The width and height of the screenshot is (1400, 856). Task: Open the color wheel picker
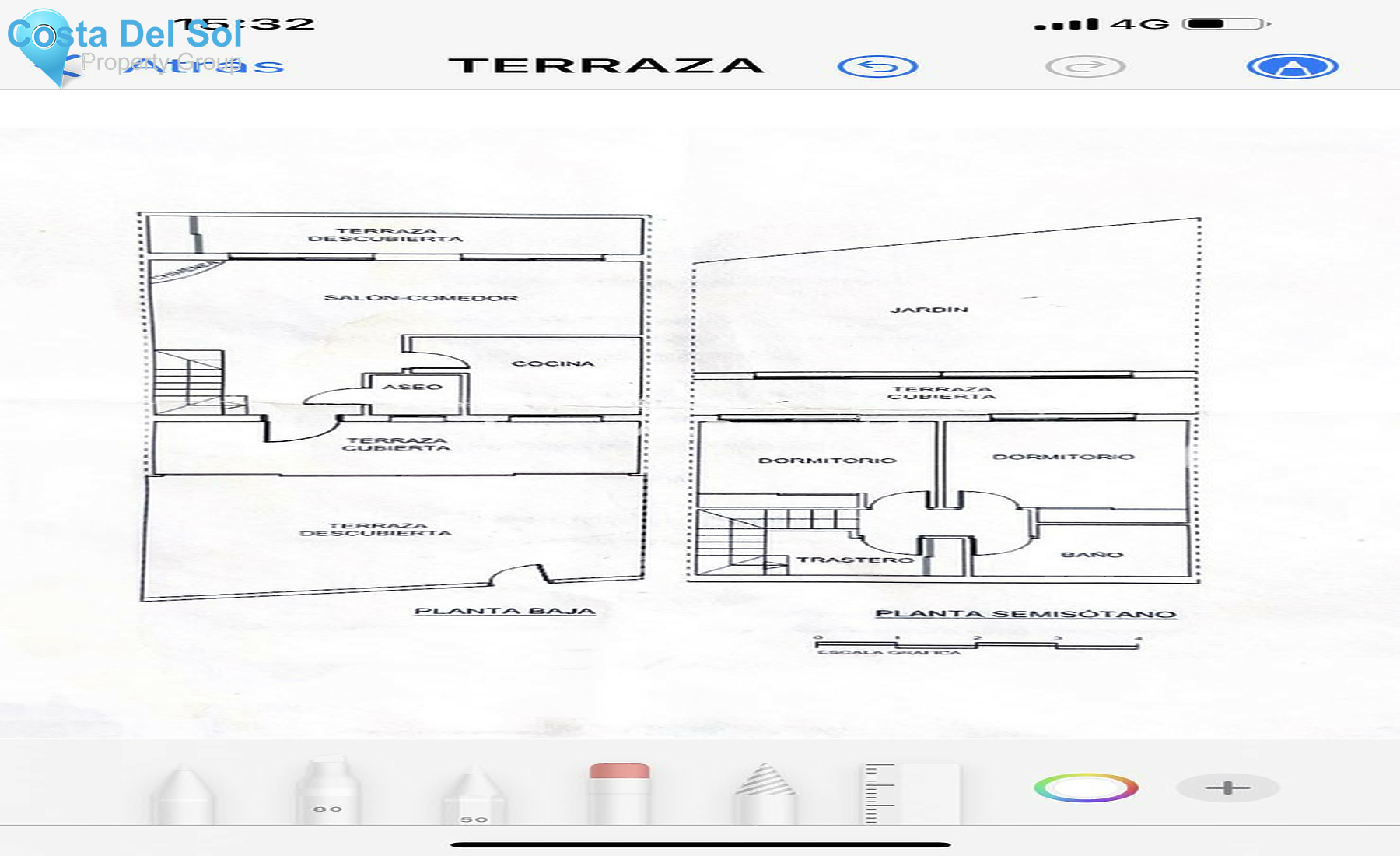click(1086, 788)
